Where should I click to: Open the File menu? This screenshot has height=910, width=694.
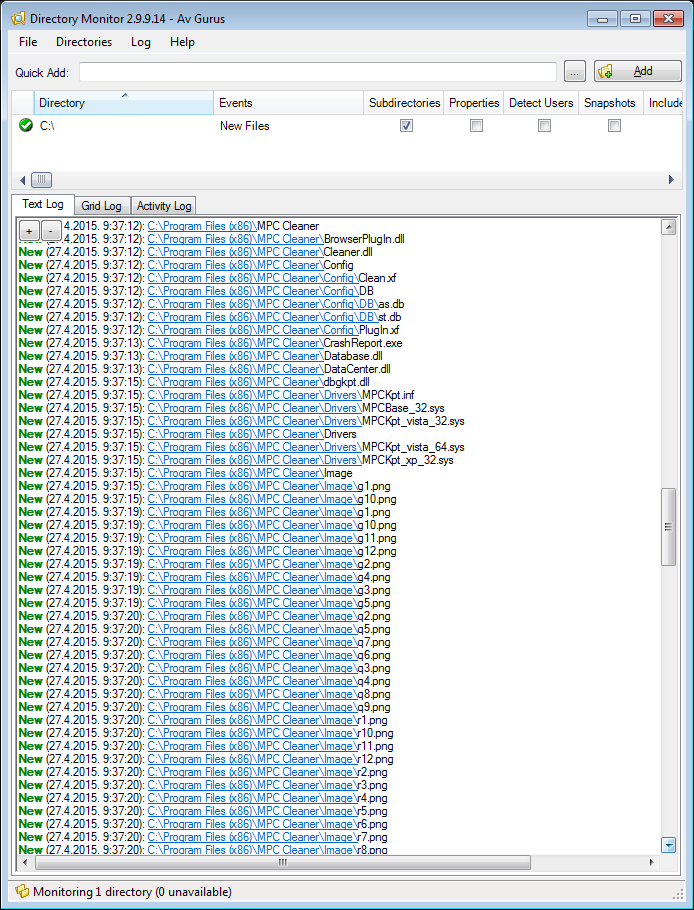[28, 42]
